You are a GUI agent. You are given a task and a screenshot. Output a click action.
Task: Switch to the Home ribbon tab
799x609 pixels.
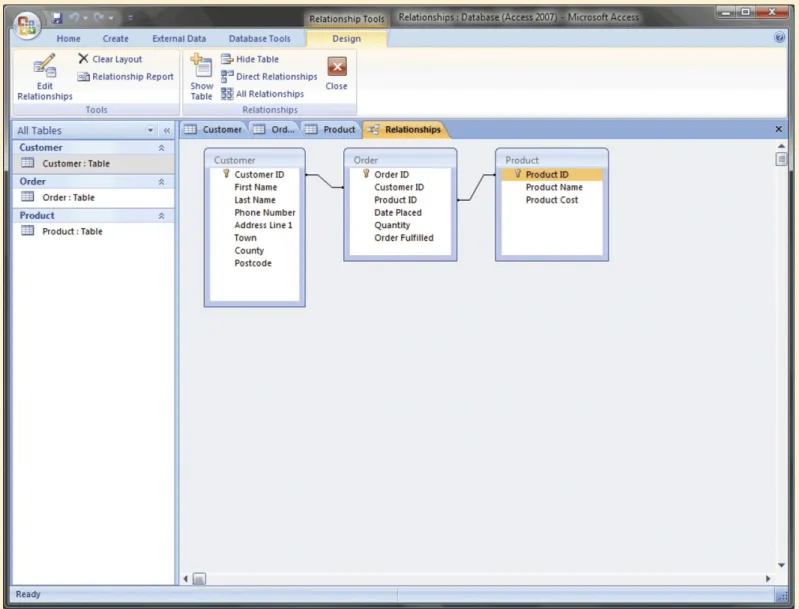pos(68,39)
